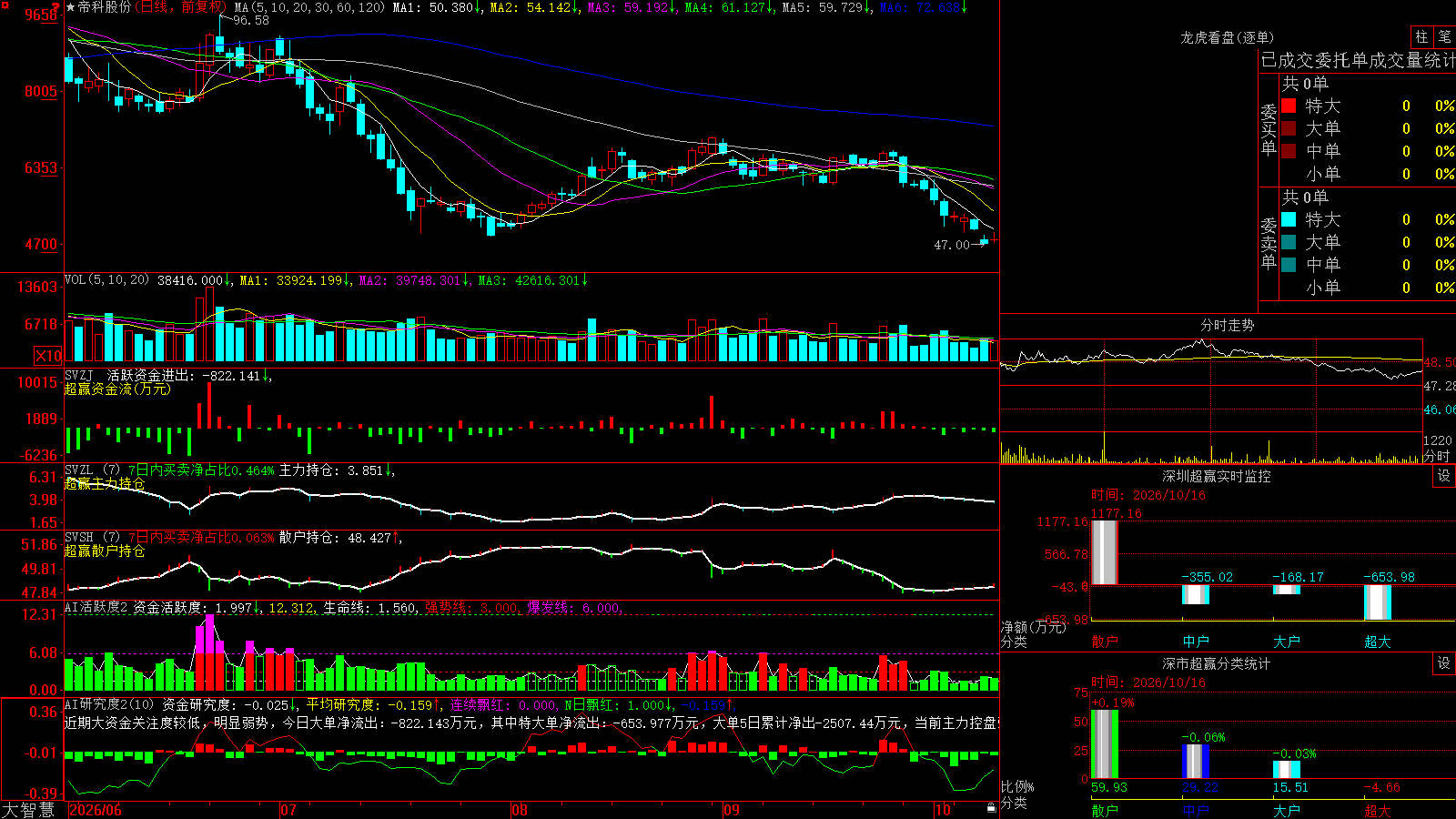Click the SVZL indicator name
The image size is (1456, 819).
pos(79,470)
